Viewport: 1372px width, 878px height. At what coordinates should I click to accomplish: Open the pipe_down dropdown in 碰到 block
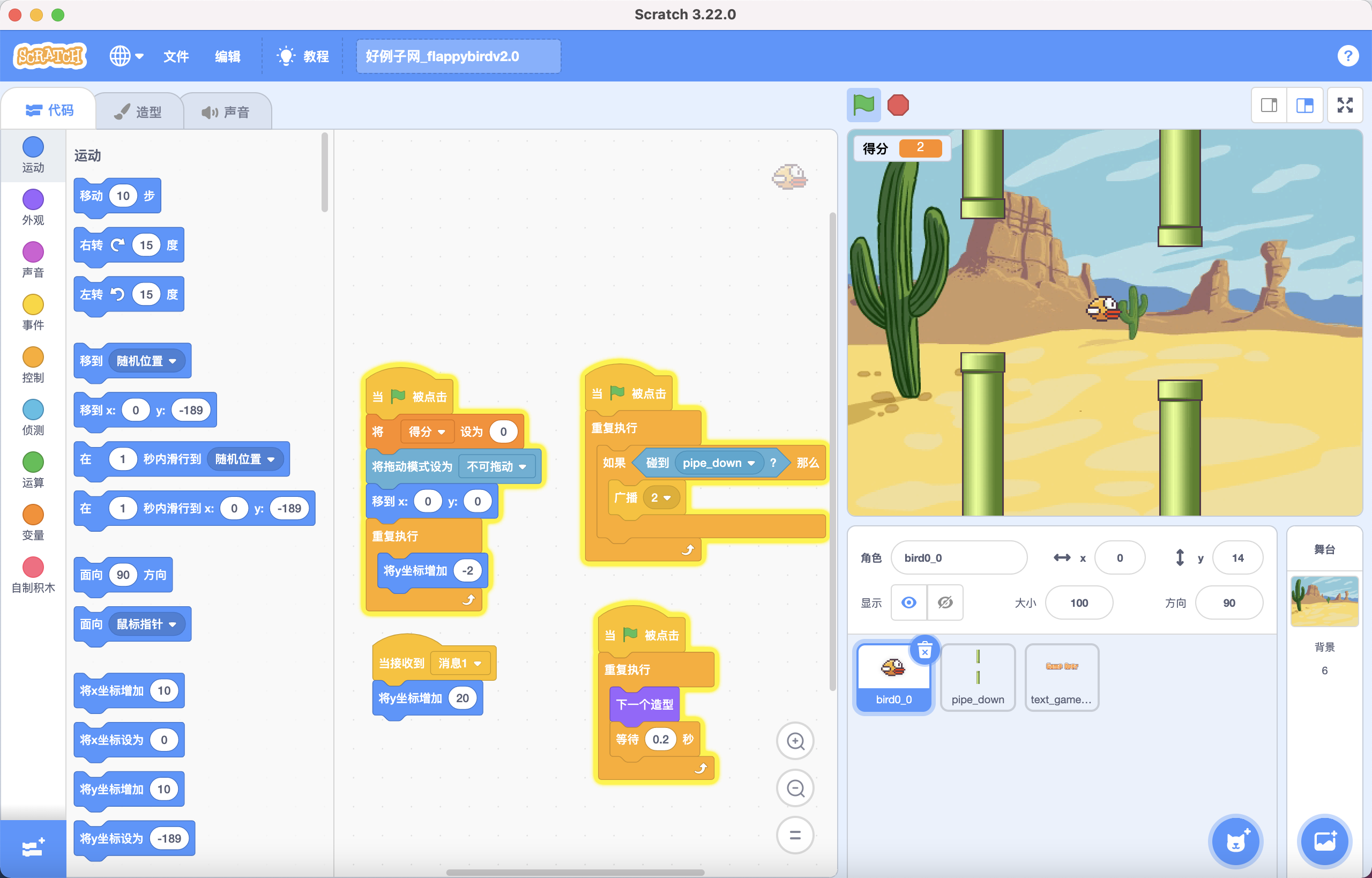pos(718,463)
